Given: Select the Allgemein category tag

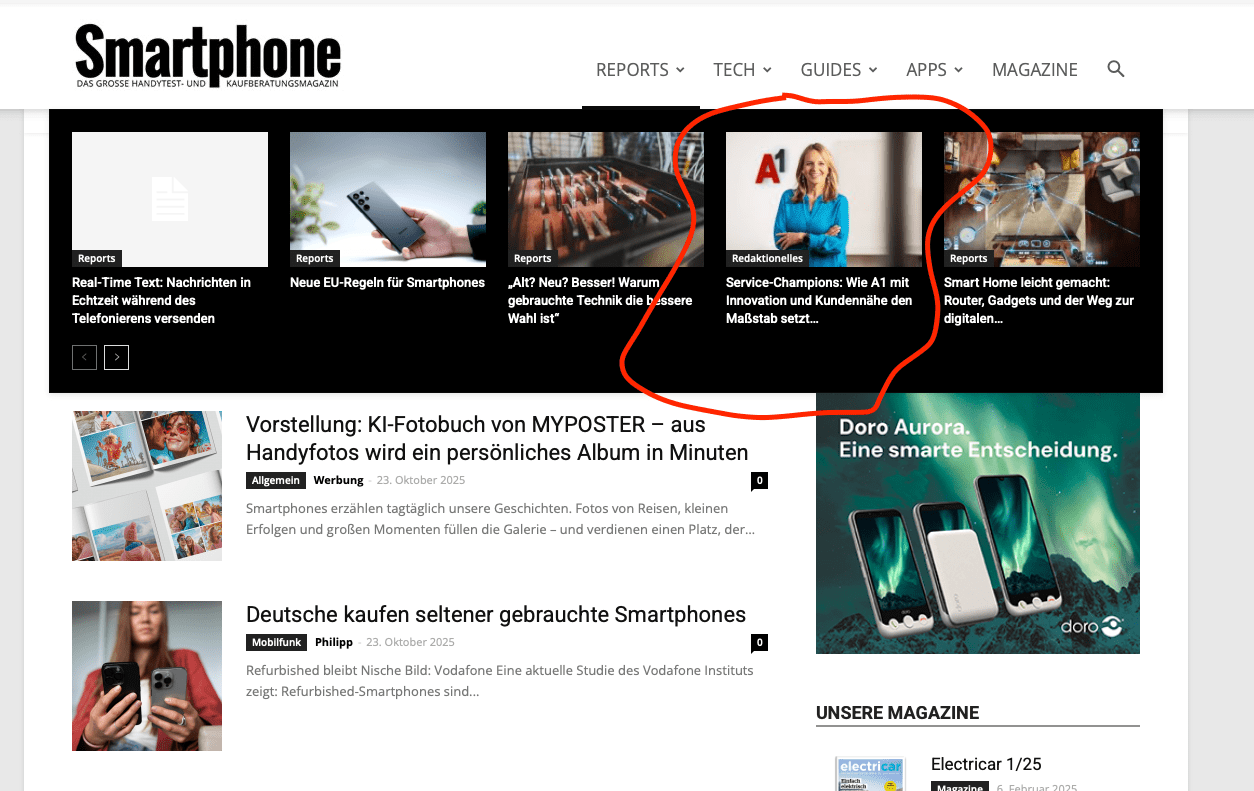Looking at the screenshot, I should pyautogui.click(x=276, y=481).
